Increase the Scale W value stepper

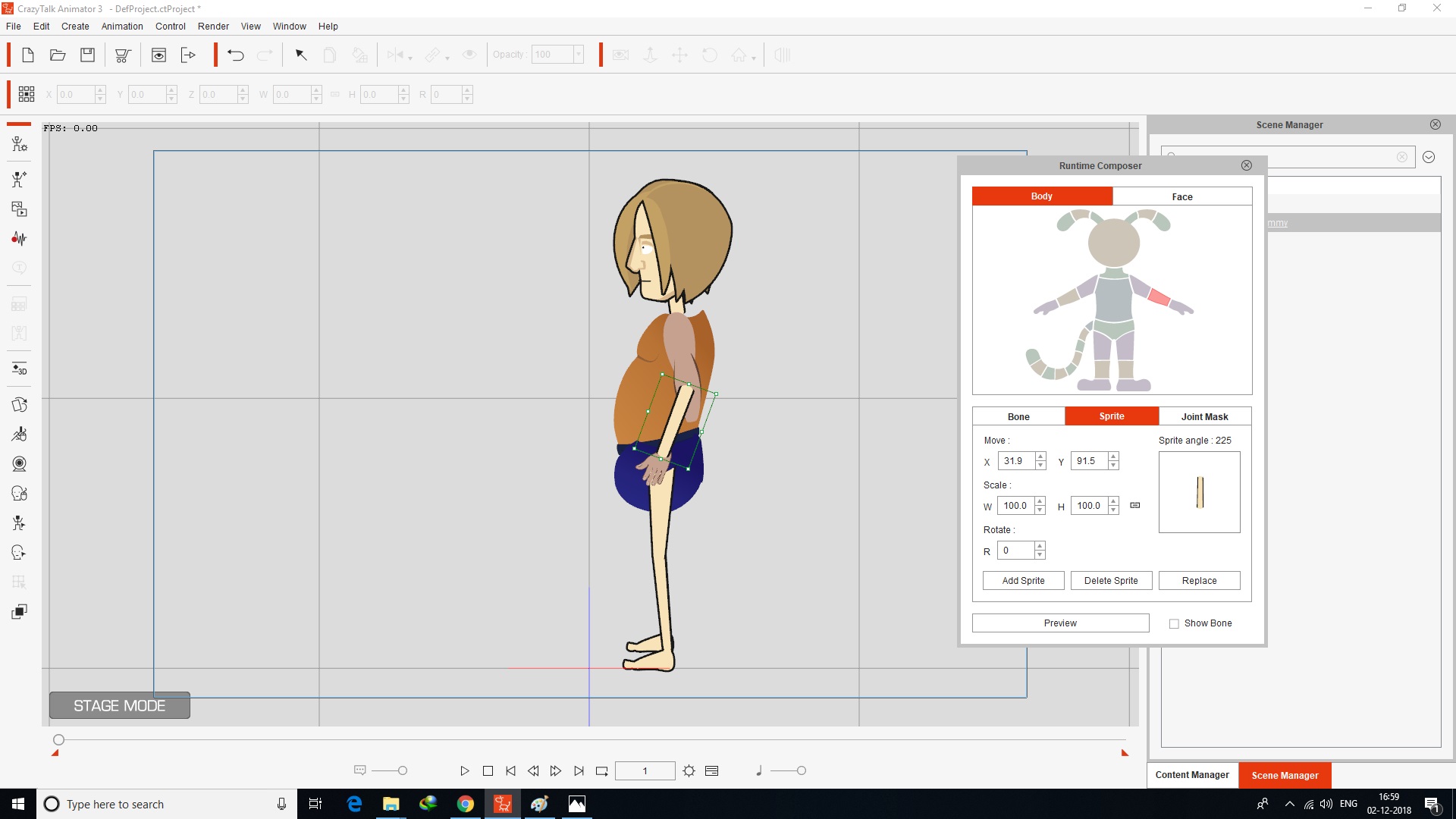[x=1040, y=501]
